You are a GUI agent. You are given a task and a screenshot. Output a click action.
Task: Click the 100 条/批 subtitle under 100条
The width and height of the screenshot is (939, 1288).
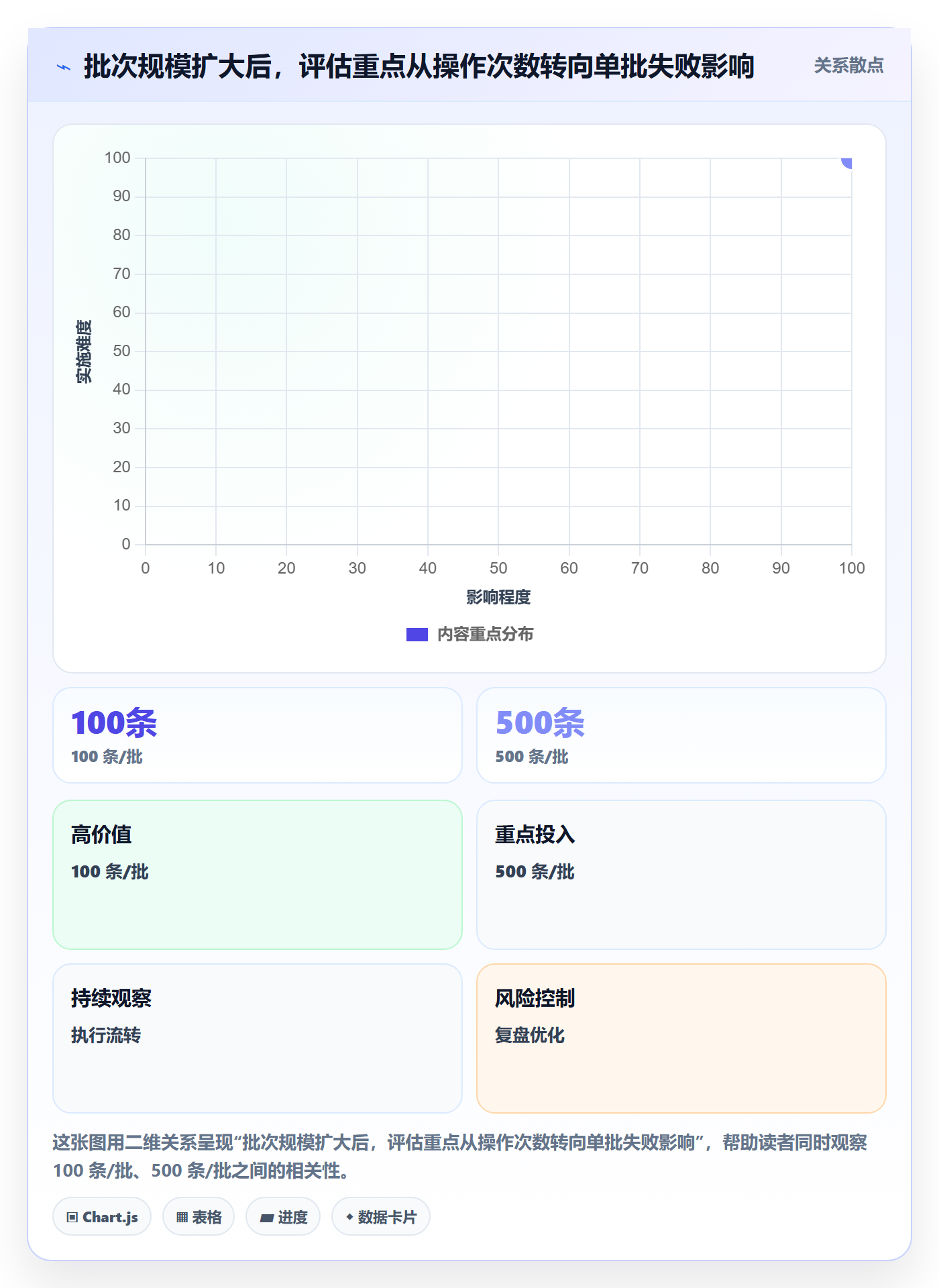[x=107, y=757]
